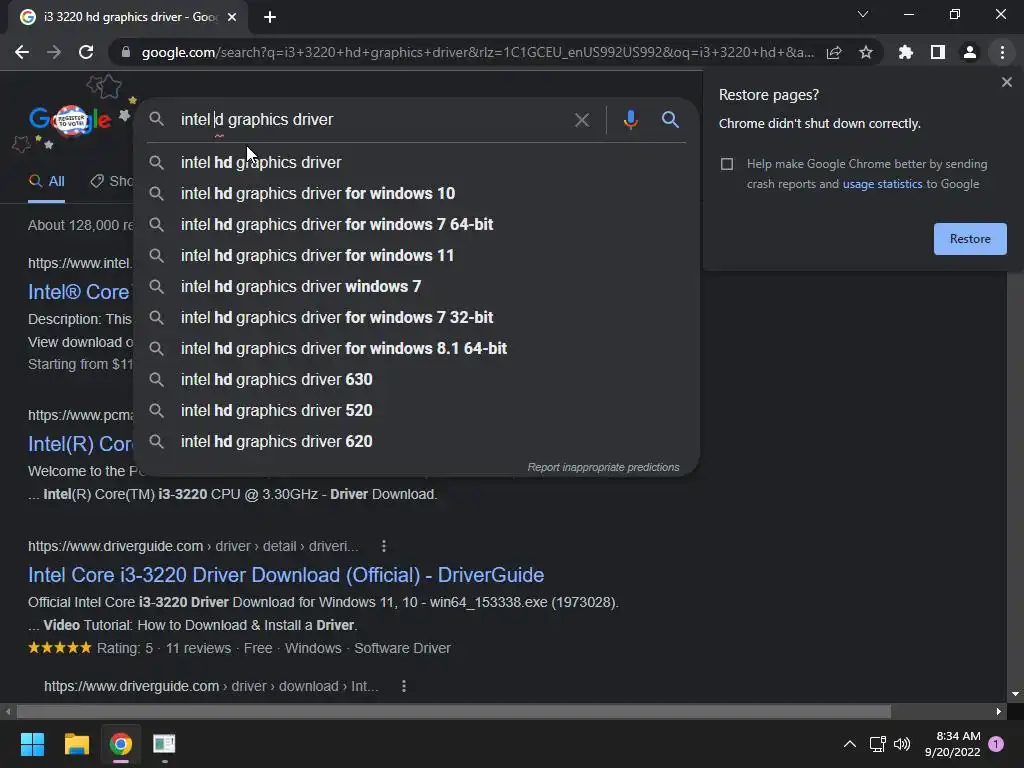Choose suggestion 'for windows 8.1 64-bit'
Image resolution: width=1024 pixels, height=768 pixels.
tap(417, 348)
